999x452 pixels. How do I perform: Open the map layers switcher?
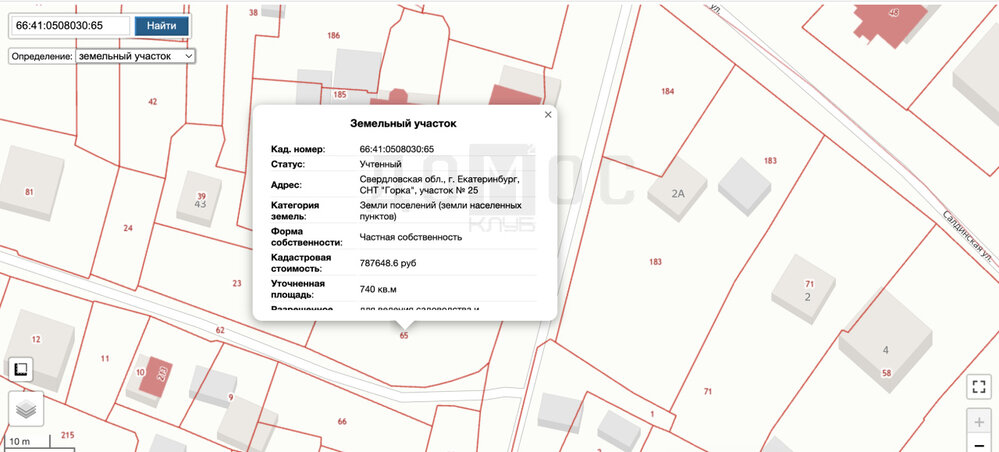[x=26, y=408]
